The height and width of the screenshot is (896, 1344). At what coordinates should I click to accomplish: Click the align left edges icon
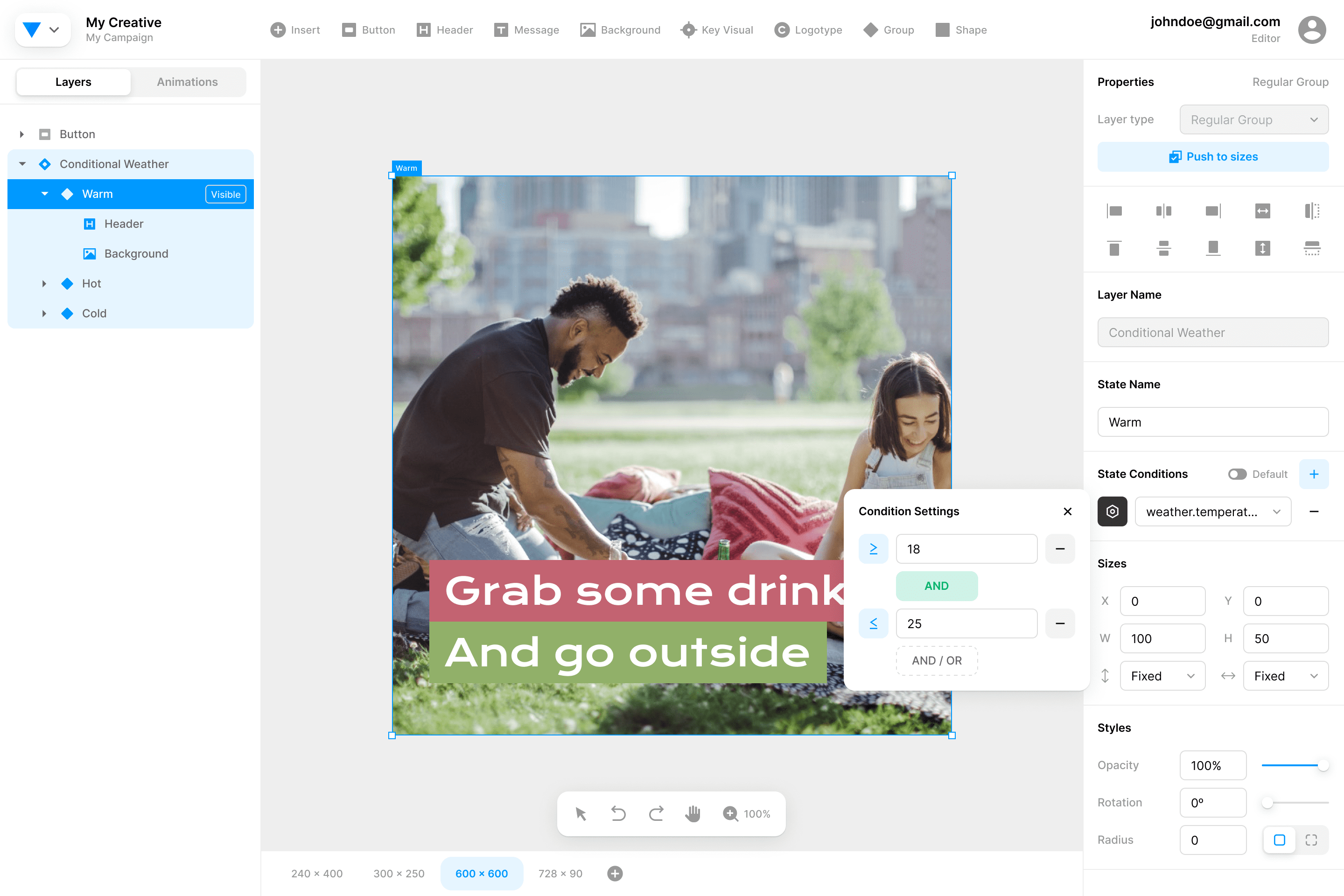(1114, 211)
